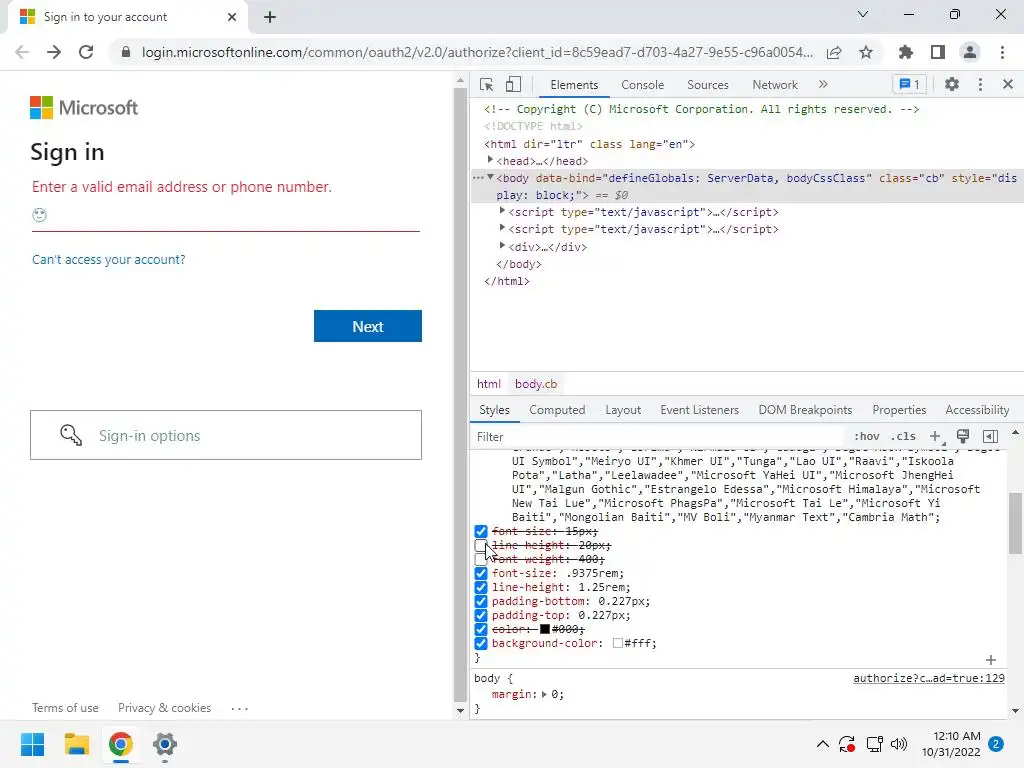This screenshot has height=768, width=1024.
Task: Uncheck the padding-bottom declaration
Action: point(481,601)
